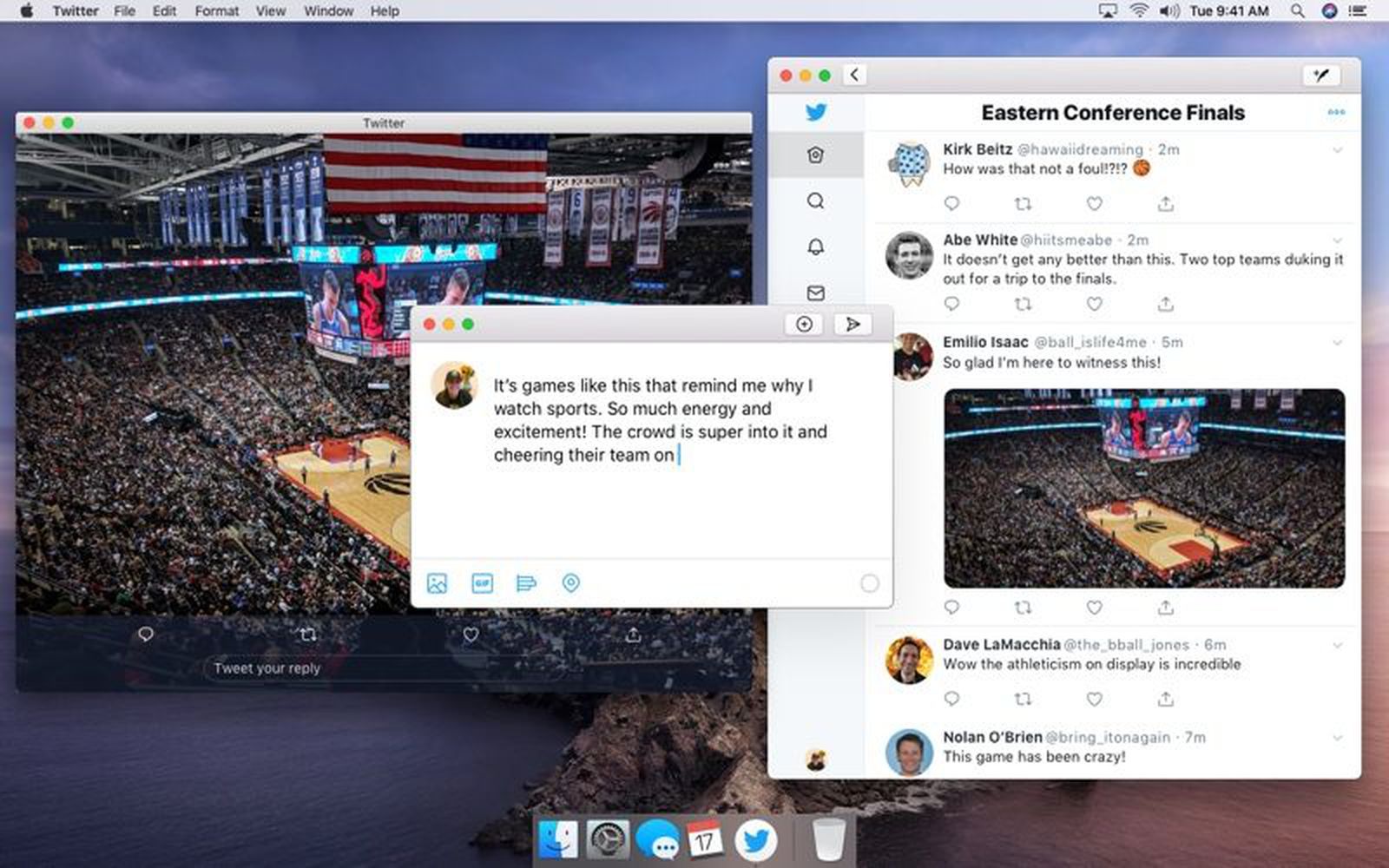Screen dimensions: 1389x868
Task: Attach an image in the compose window
Action: click(438, 584)
